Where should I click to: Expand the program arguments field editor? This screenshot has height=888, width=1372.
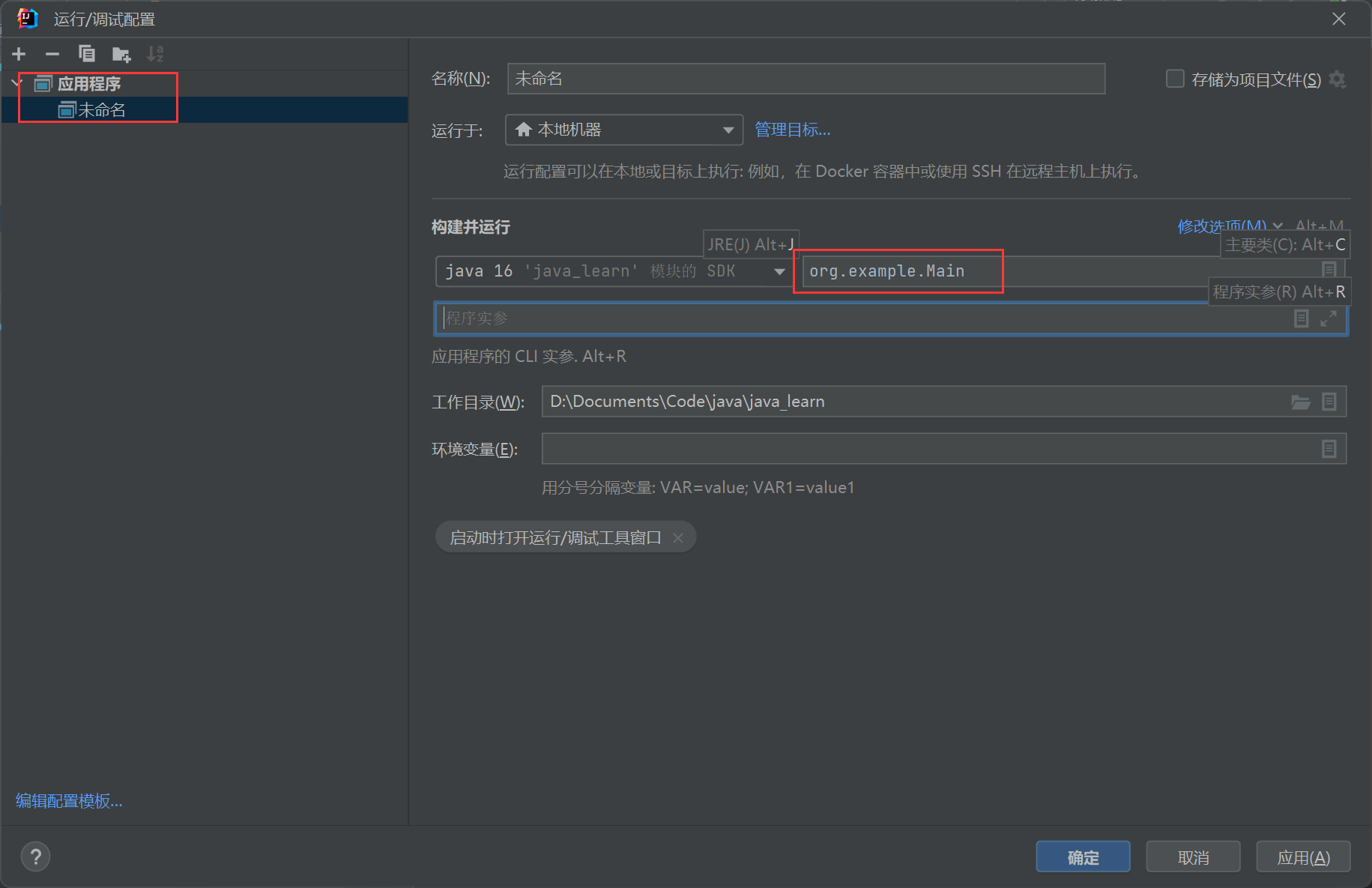(1329, 318)
